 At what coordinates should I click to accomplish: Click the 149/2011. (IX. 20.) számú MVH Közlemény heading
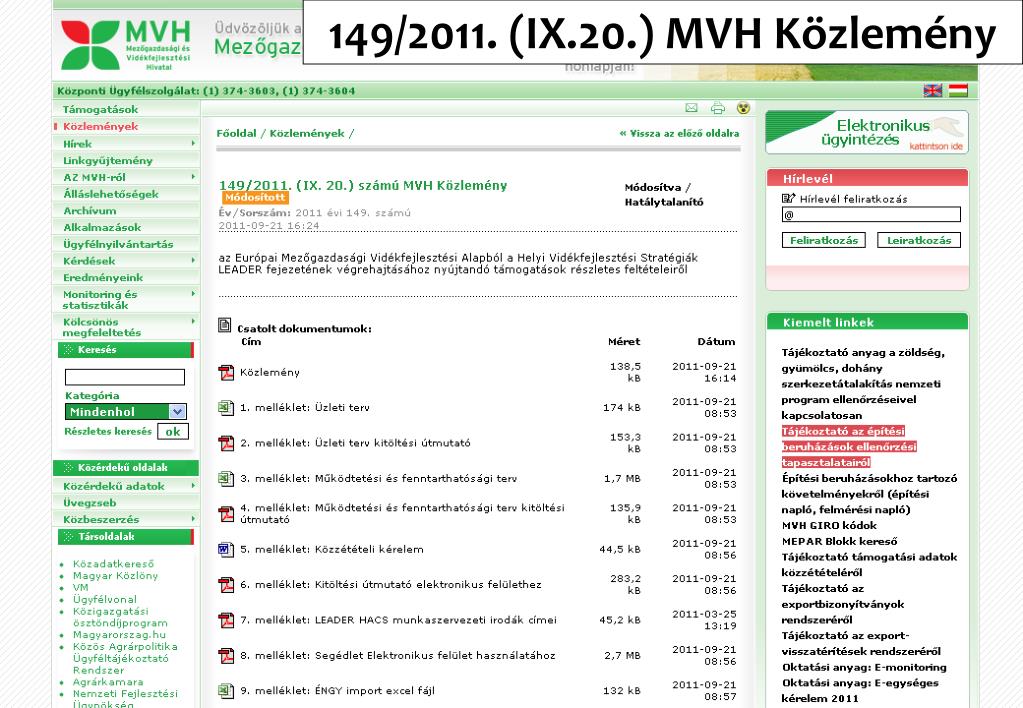[x=363, y=185]
